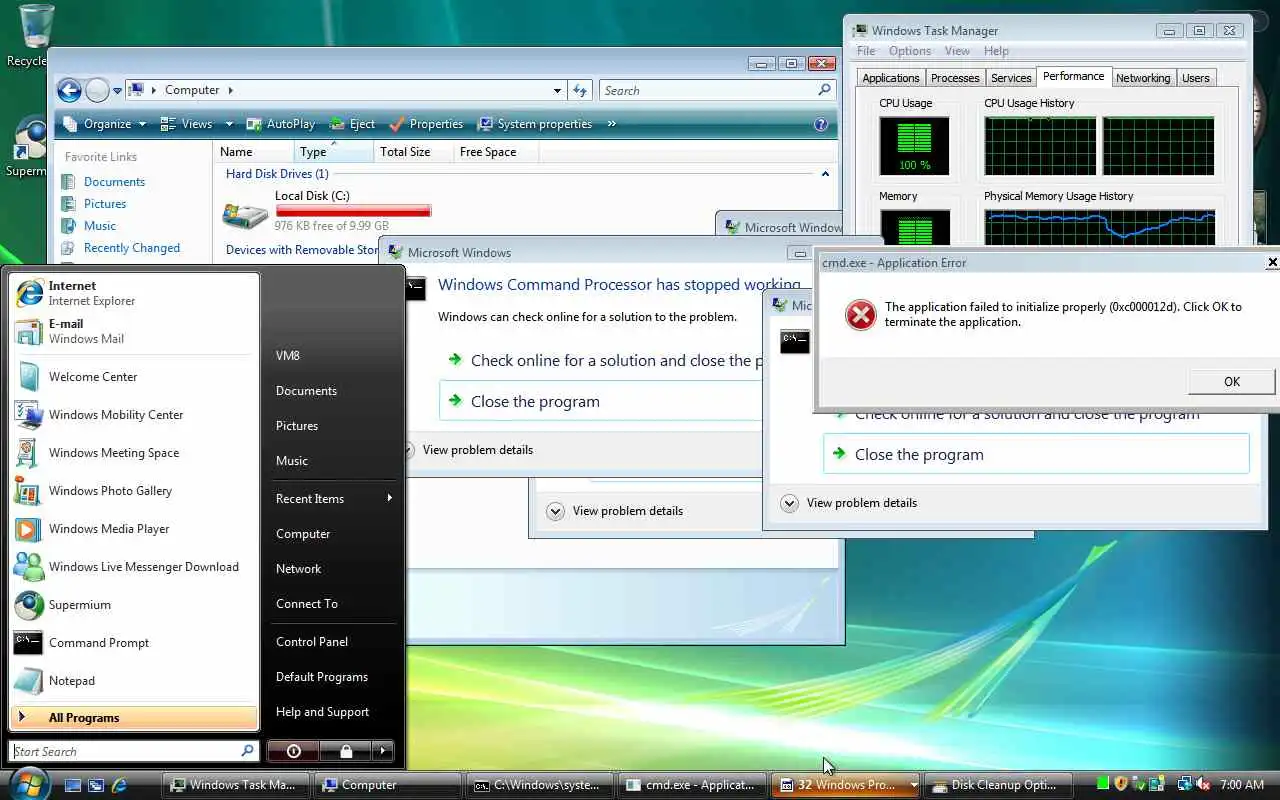Click the Start menu lock button
Screen dimensions: 1280x800
(345, 751)
